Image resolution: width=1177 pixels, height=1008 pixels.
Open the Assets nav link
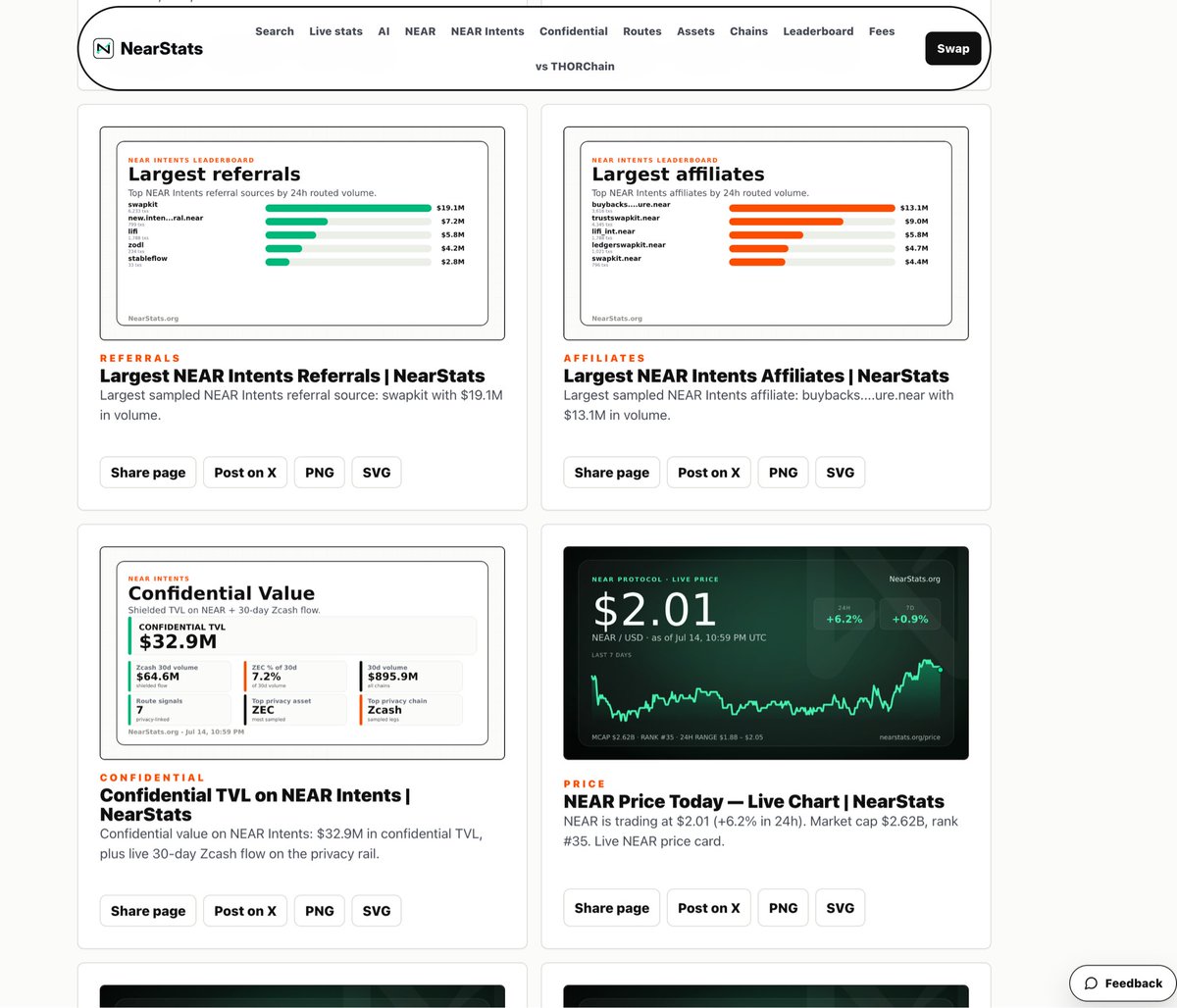click(695, 31)
